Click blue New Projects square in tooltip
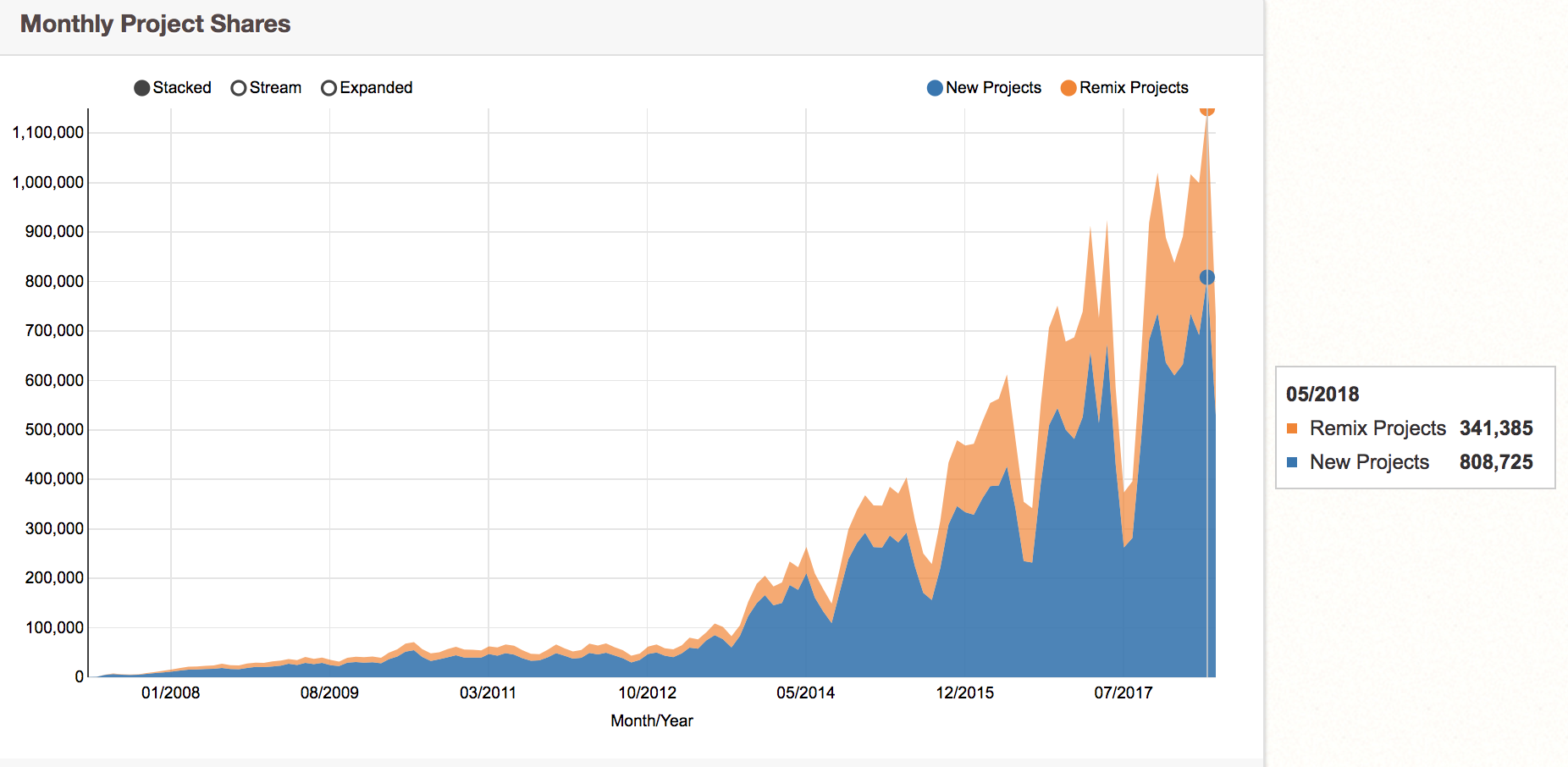 click(1292, 462)
